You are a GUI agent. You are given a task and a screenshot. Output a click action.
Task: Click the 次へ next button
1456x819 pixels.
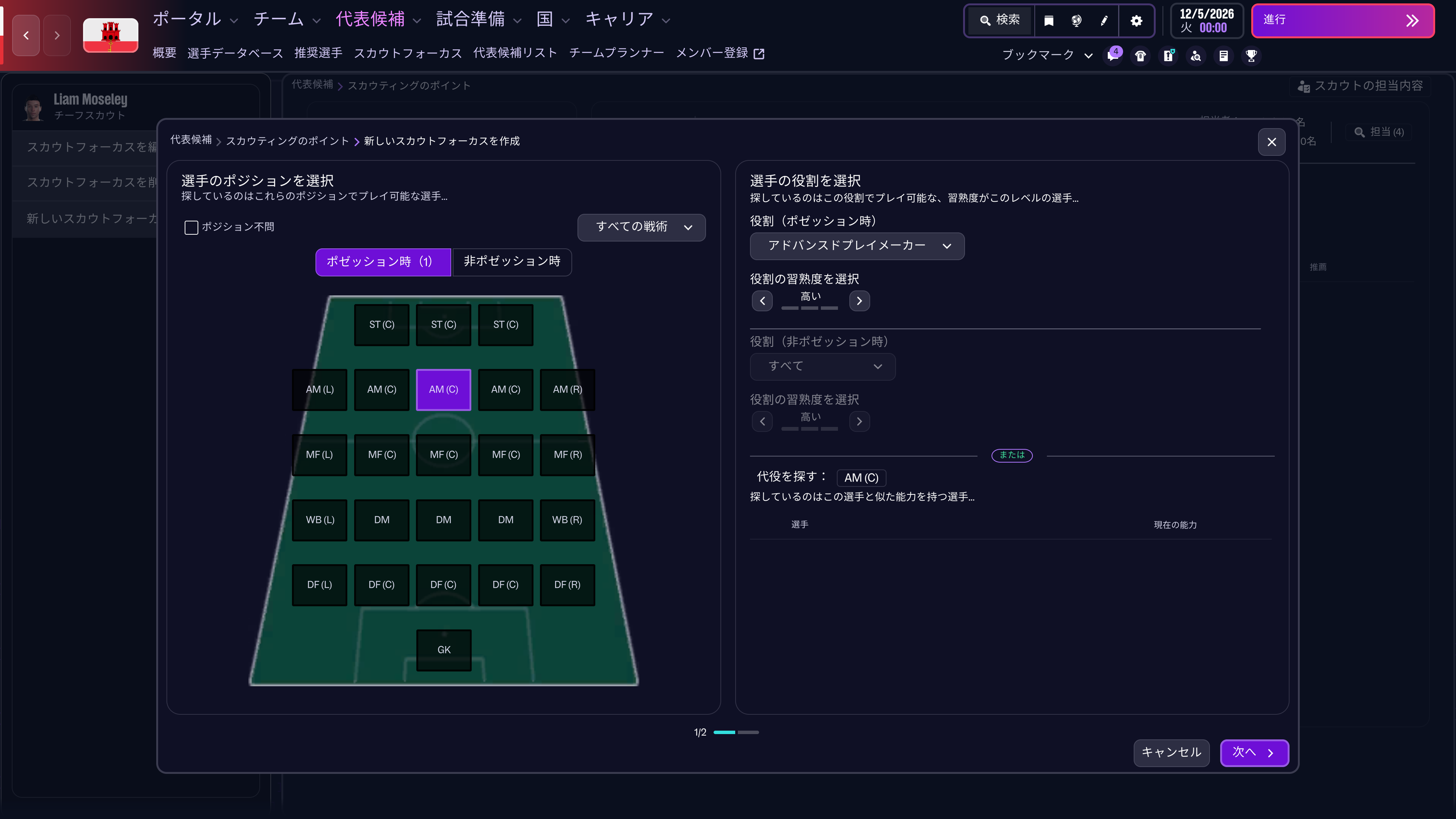pyautogui.click(x=1254, y=753)
